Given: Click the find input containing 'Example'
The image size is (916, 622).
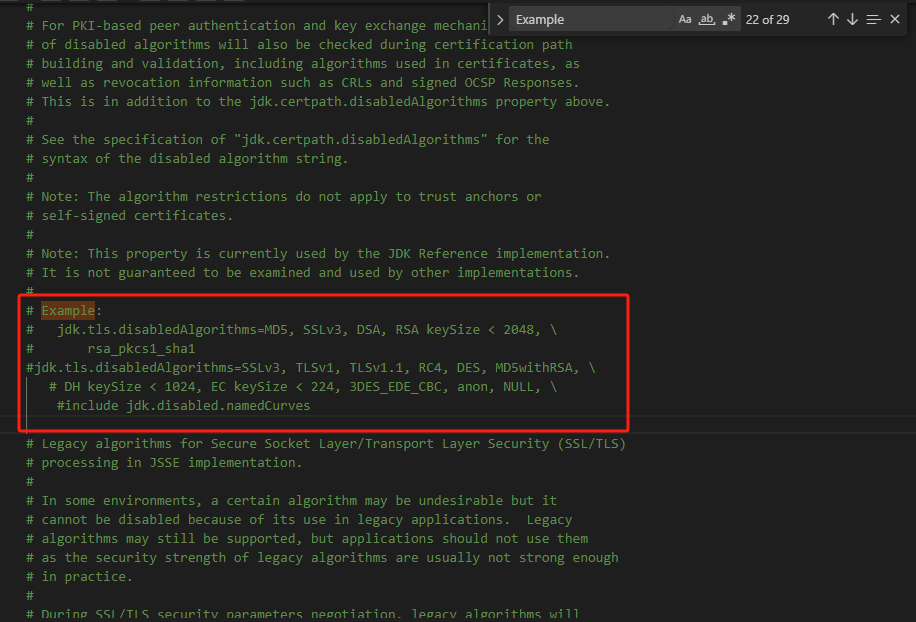Looking at the screenshot, I should pyautogui.click(x=590, y=19).
